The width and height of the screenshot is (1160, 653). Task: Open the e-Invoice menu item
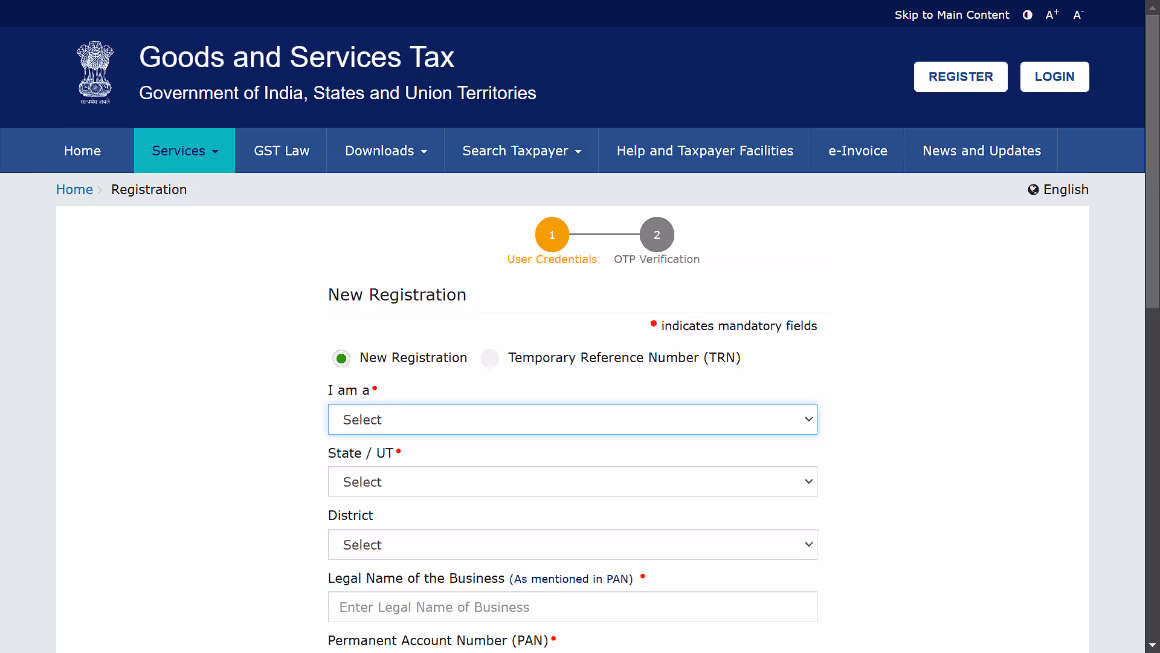pos(857,151)
